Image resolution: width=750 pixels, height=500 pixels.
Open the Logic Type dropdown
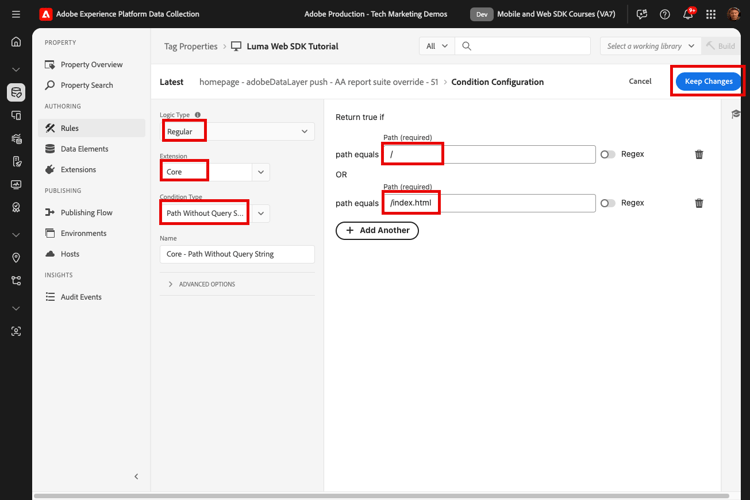point(237,131)
